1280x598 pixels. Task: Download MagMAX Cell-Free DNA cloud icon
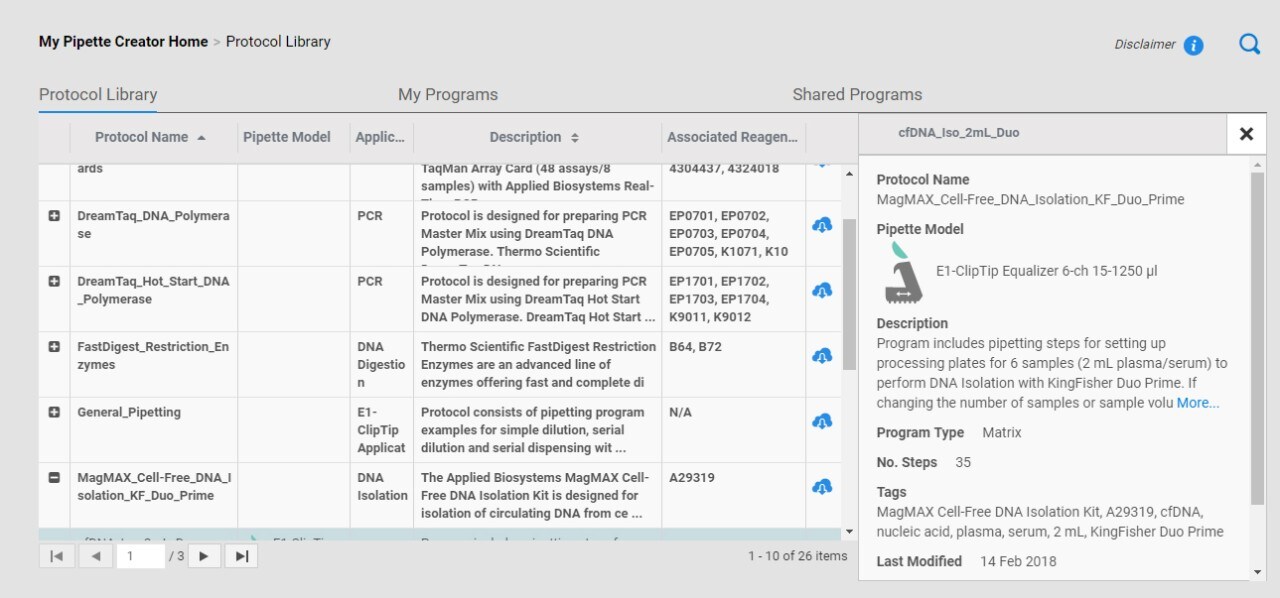(x=822, y=487)
